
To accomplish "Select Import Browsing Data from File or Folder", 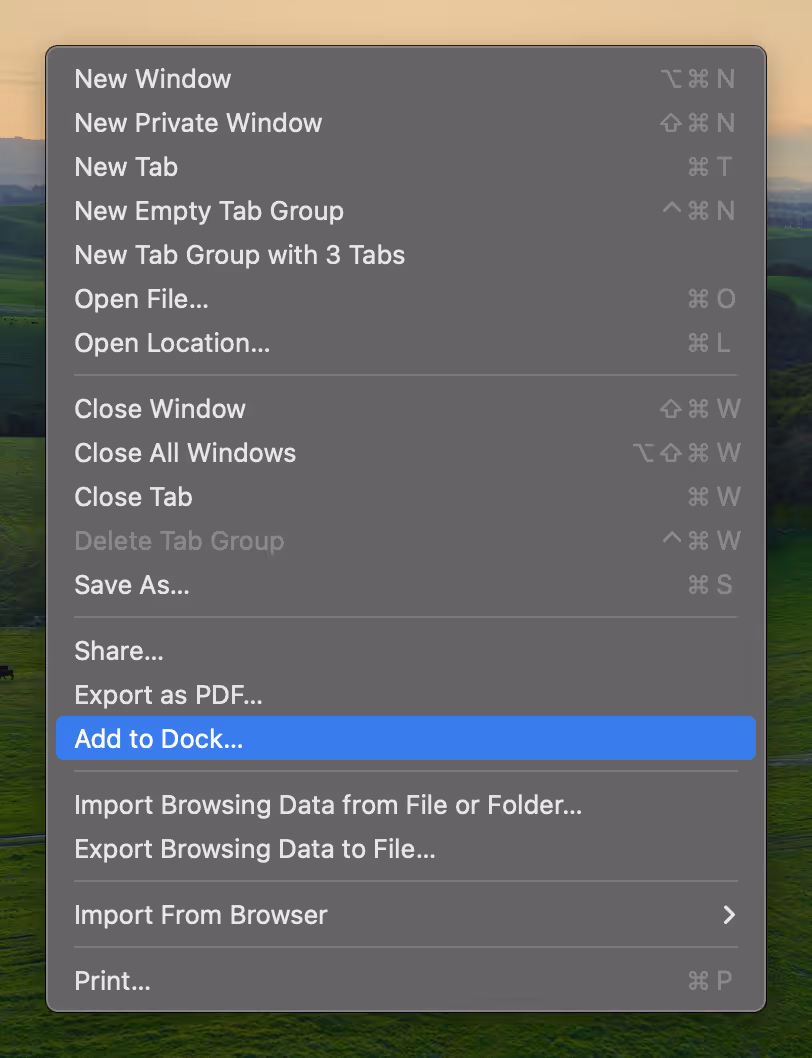I will 327,805.
